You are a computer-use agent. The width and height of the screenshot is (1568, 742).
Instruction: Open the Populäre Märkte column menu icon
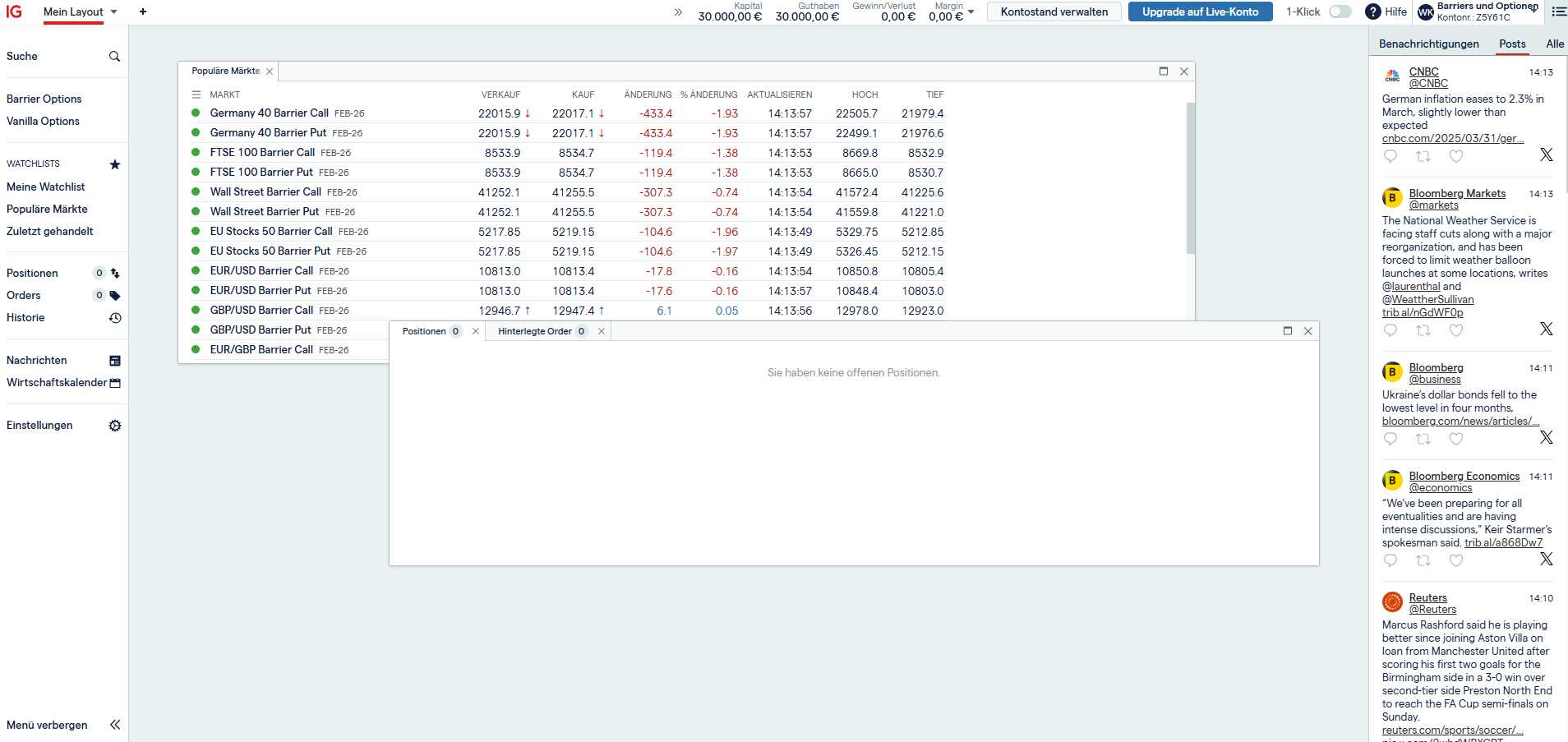click(196, 94)
